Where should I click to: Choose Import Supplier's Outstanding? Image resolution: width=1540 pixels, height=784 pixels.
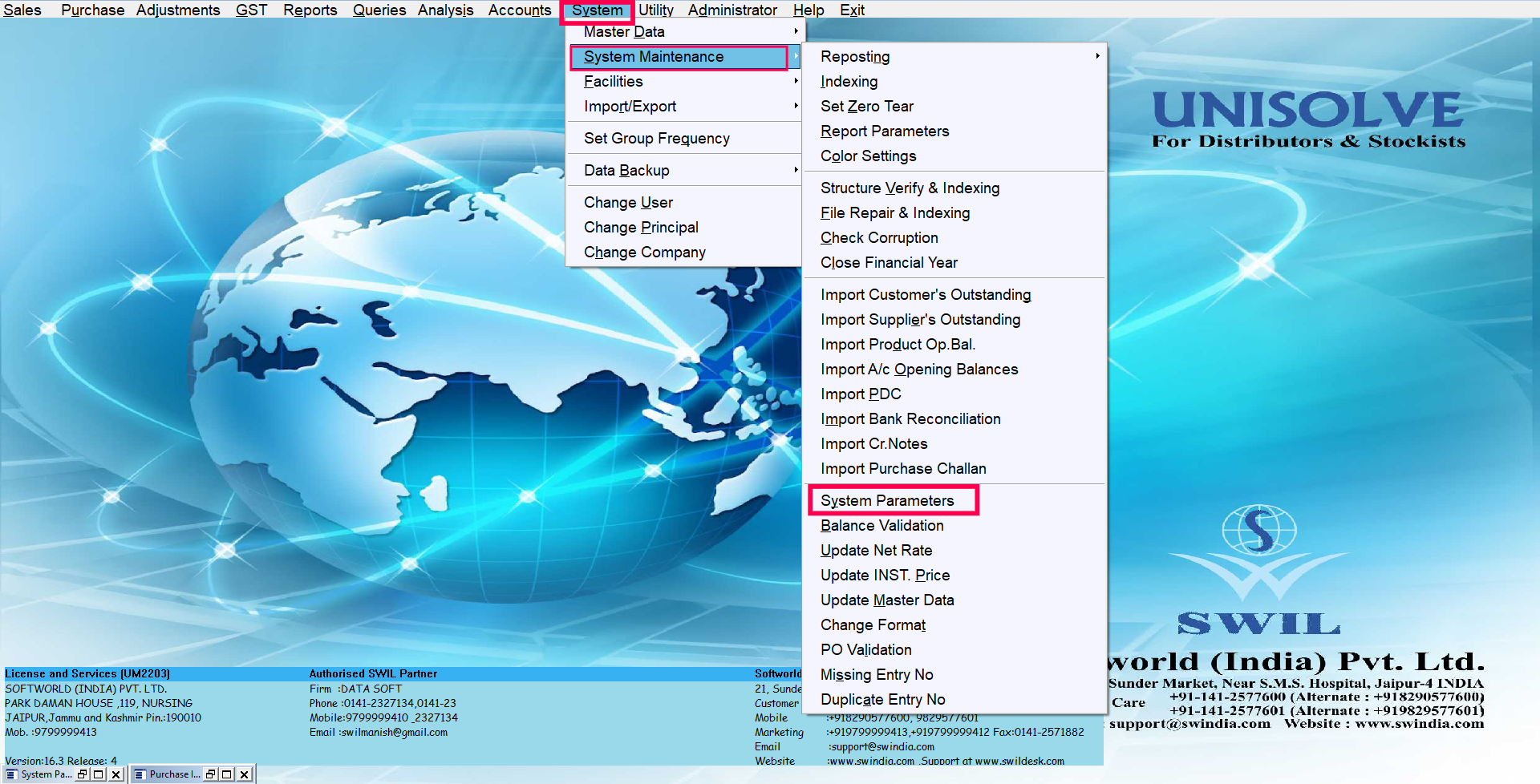tap(954, 320)
